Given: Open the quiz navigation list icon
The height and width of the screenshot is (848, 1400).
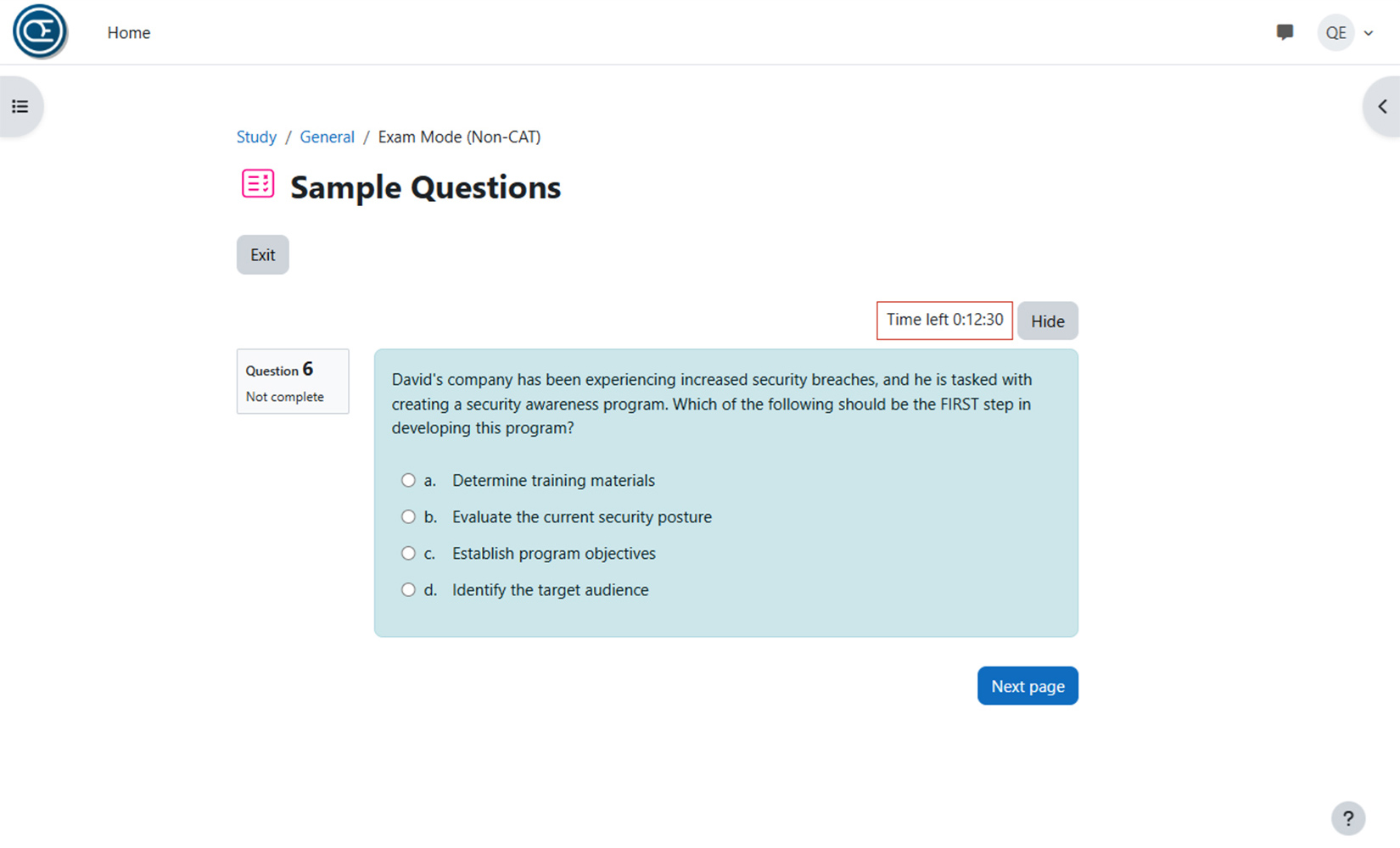Looking at the screenshot, I should tap(20, 105).
